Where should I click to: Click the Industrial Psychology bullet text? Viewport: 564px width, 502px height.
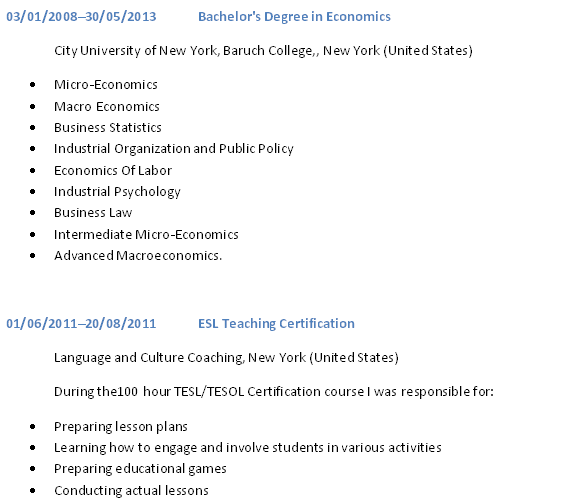[x=117, y=192]
